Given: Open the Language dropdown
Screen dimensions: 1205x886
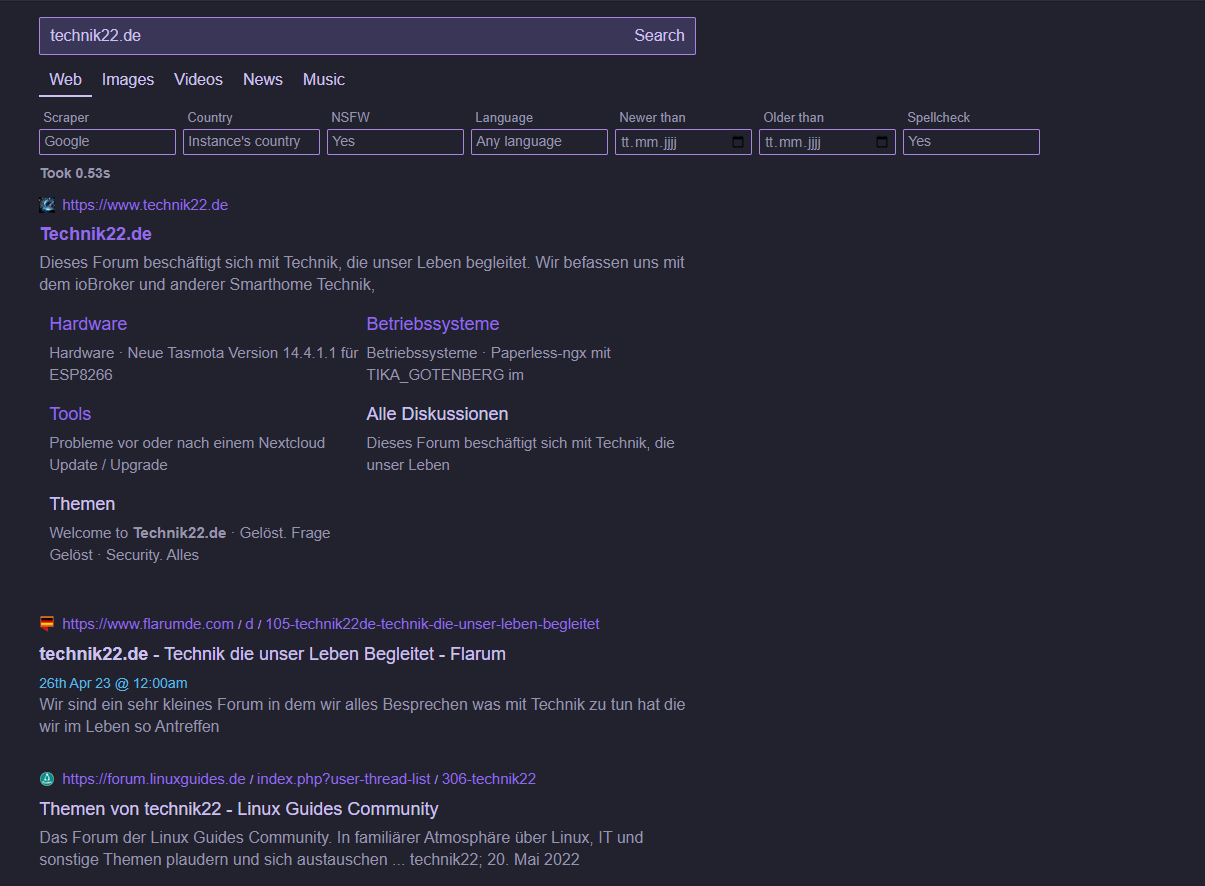Looking at the screenshot, I should 540,142.
